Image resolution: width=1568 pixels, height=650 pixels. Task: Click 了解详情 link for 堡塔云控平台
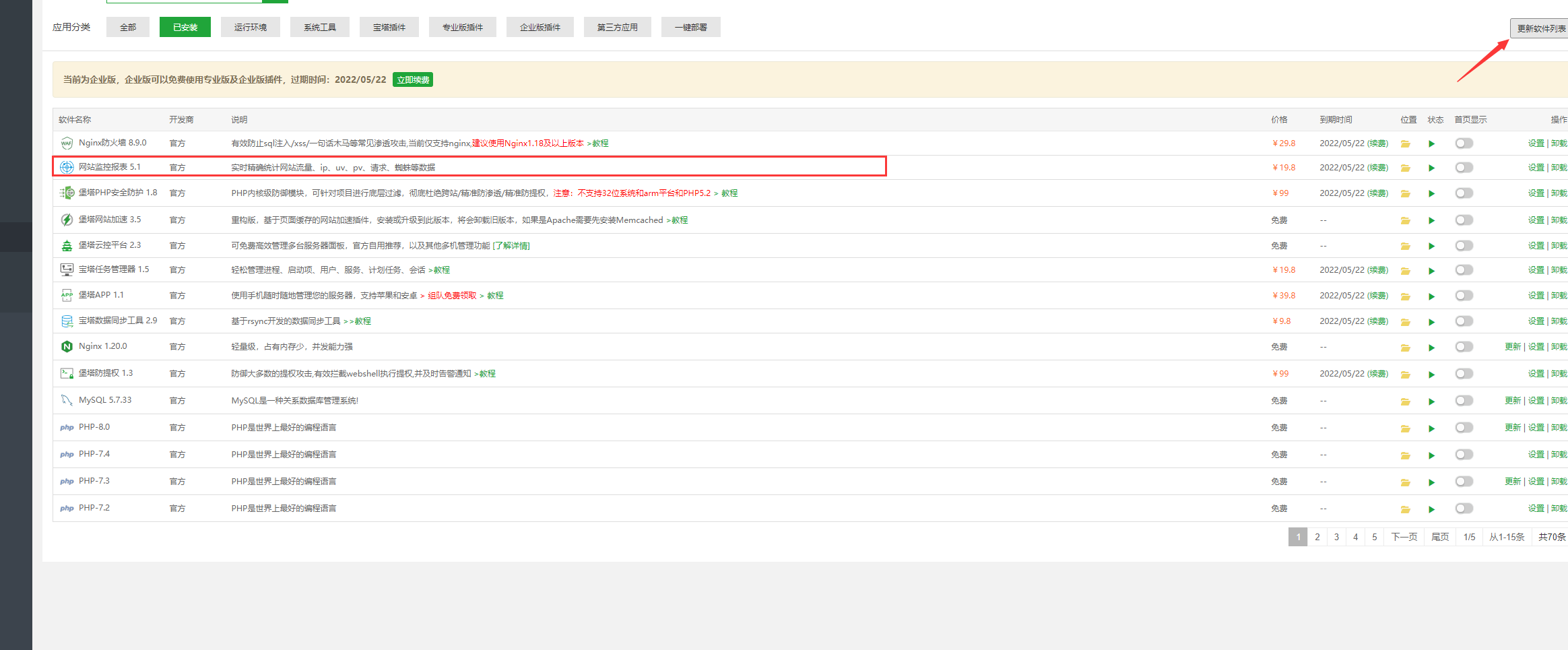pyautogui.click(x=511, y=245)
